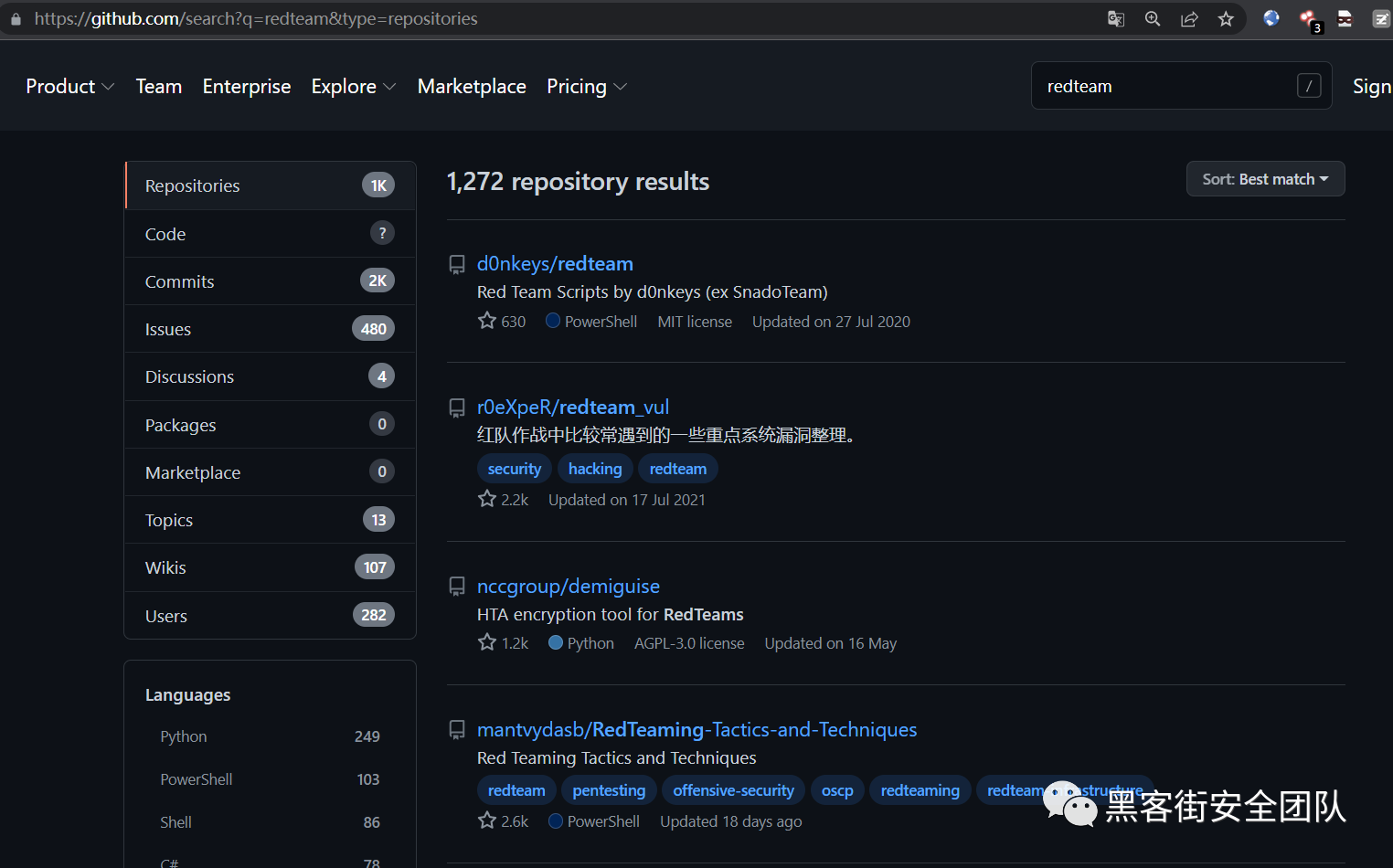
Task: Filter results by Python language
Action: 271,736
